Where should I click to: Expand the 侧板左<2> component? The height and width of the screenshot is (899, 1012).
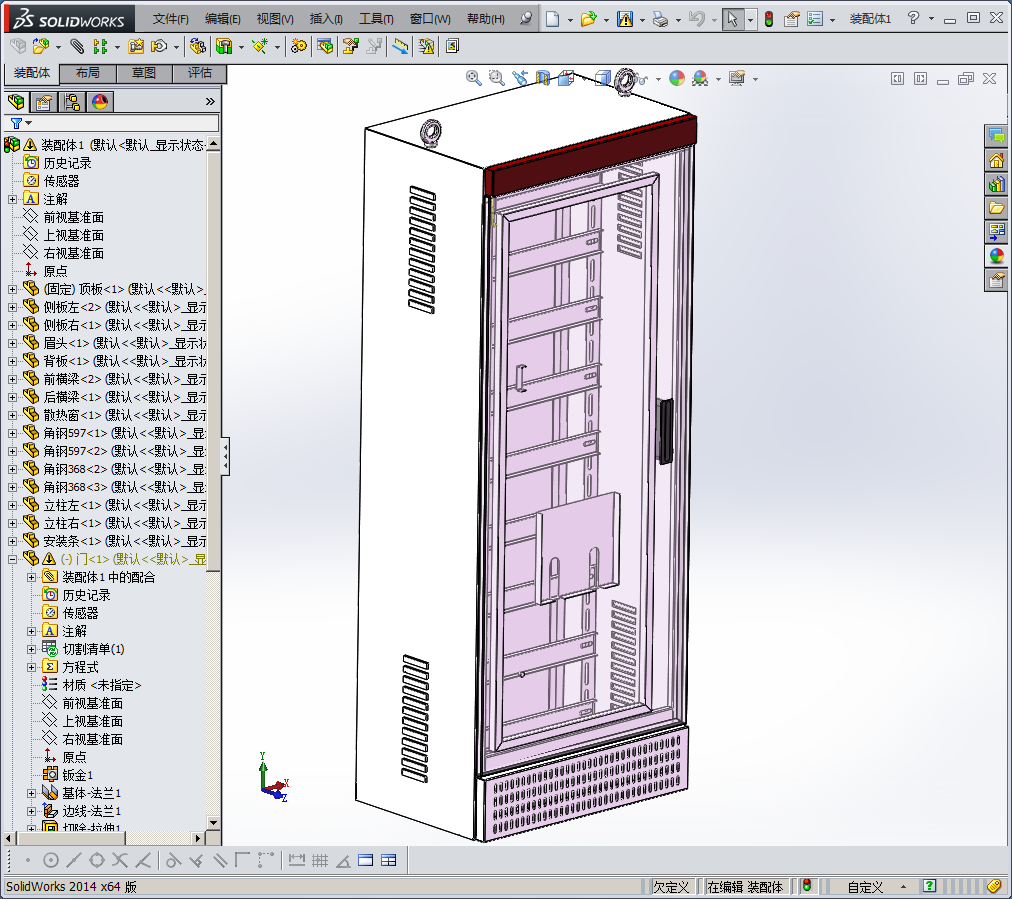point(12,307)
